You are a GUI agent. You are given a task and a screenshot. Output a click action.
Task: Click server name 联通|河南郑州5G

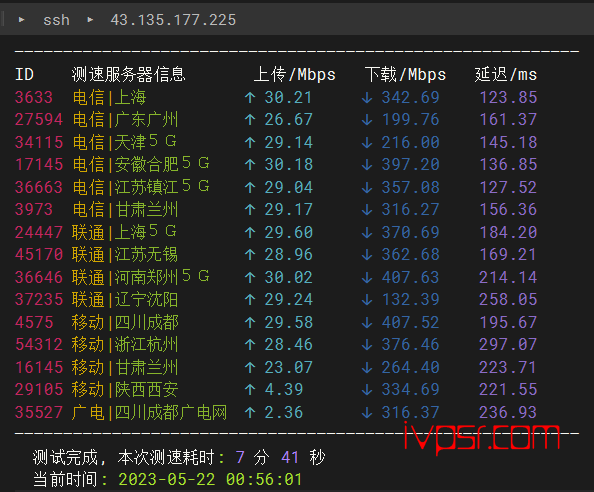[x=141, y=277]
